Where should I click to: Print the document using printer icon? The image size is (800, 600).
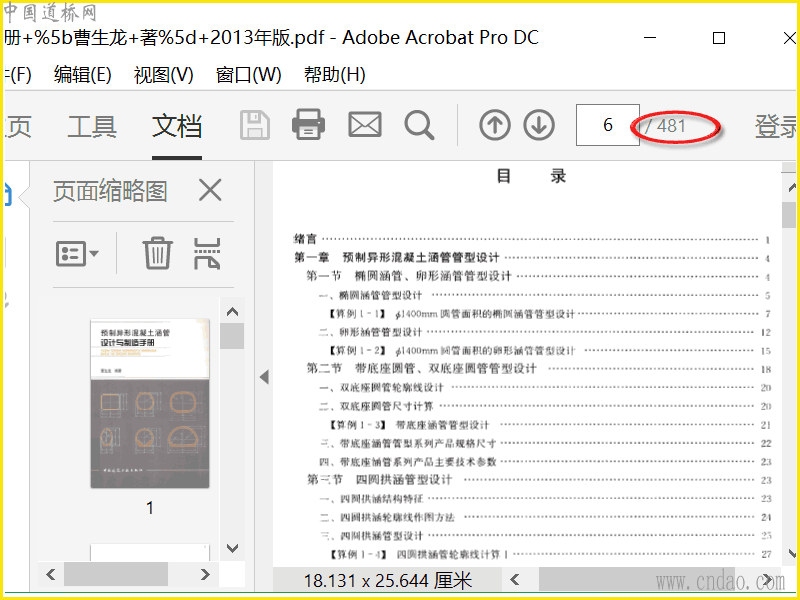[308, 124]
